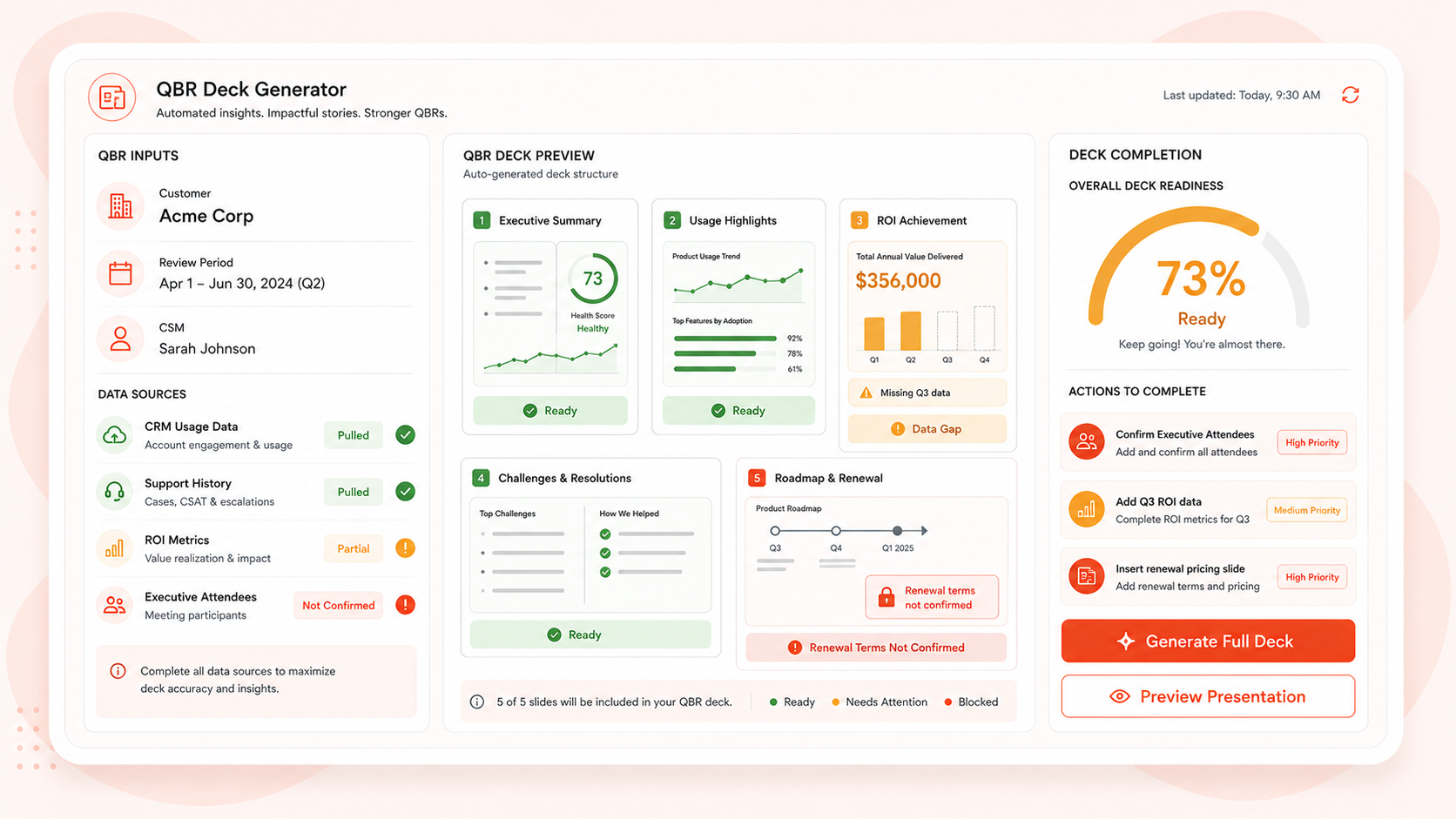Image resolution: width=1456 pixels, height=819 pixels.
Task: Open the QBR Deck Generator logo icon
Action: (x=111, y=97)
